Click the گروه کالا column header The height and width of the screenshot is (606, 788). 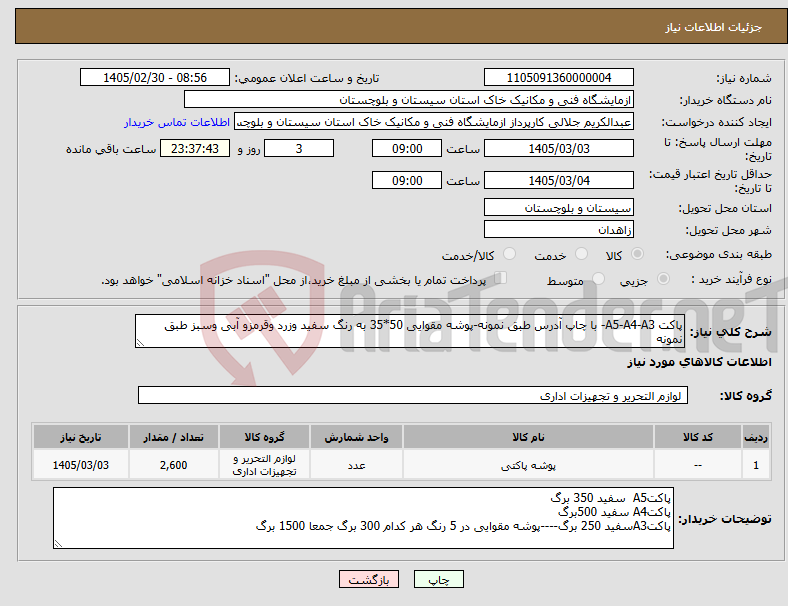264,437
